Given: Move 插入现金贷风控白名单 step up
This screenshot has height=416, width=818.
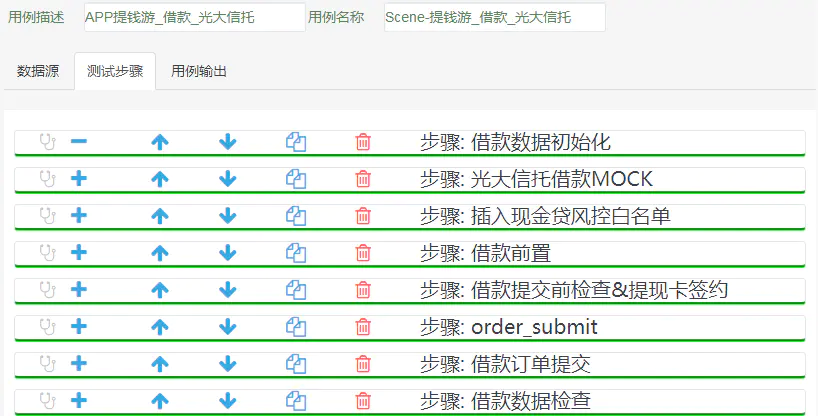Looking at the screenshot, I should (160, 216).
